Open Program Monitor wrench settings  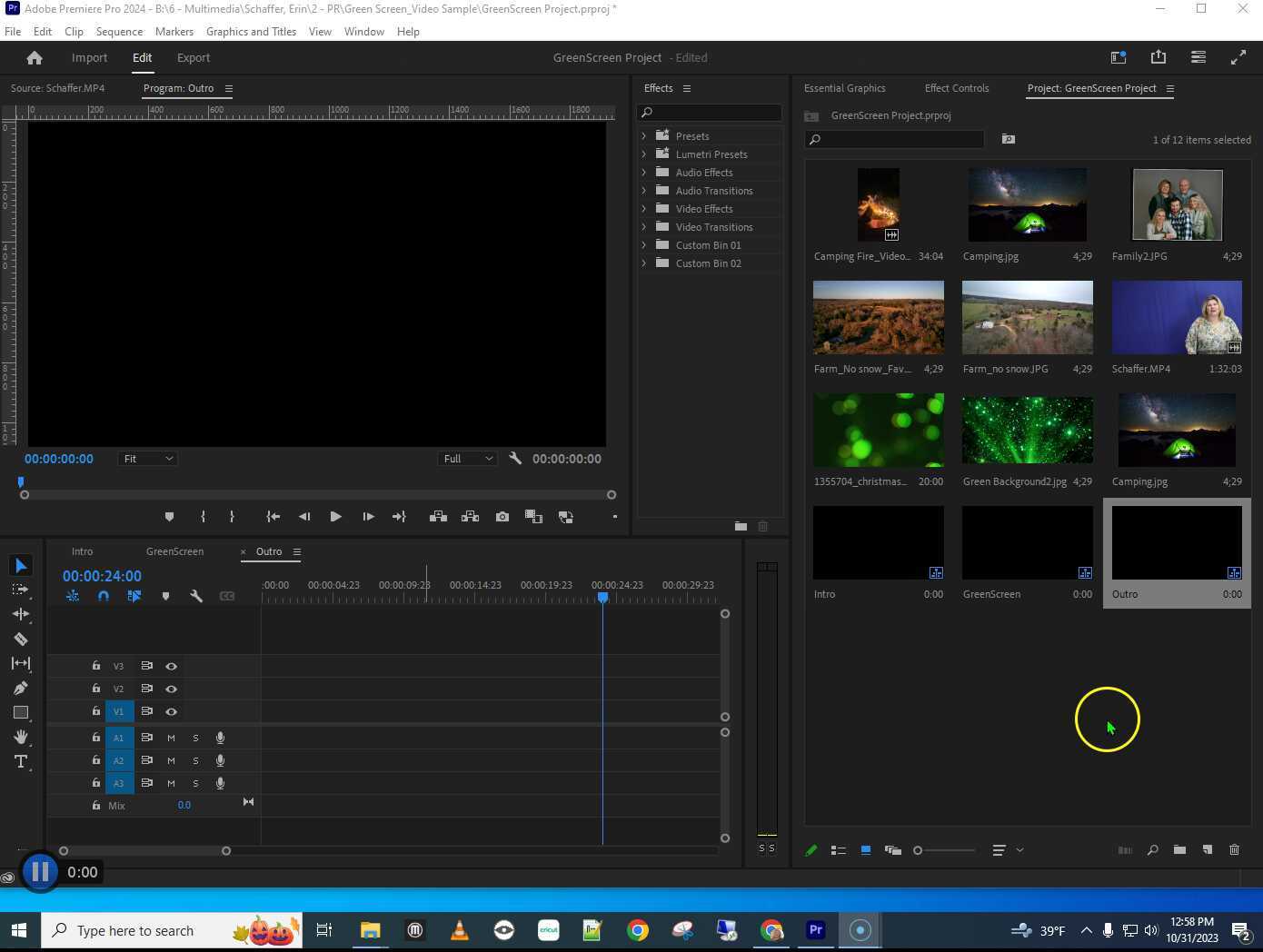point(515,459)
